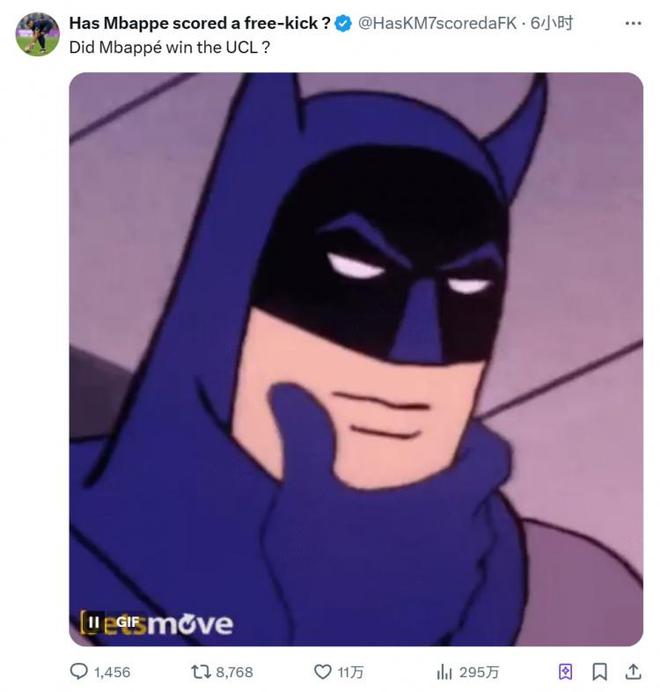
Task: Pause the Batman GIF playback
Action: coord(95,621)
